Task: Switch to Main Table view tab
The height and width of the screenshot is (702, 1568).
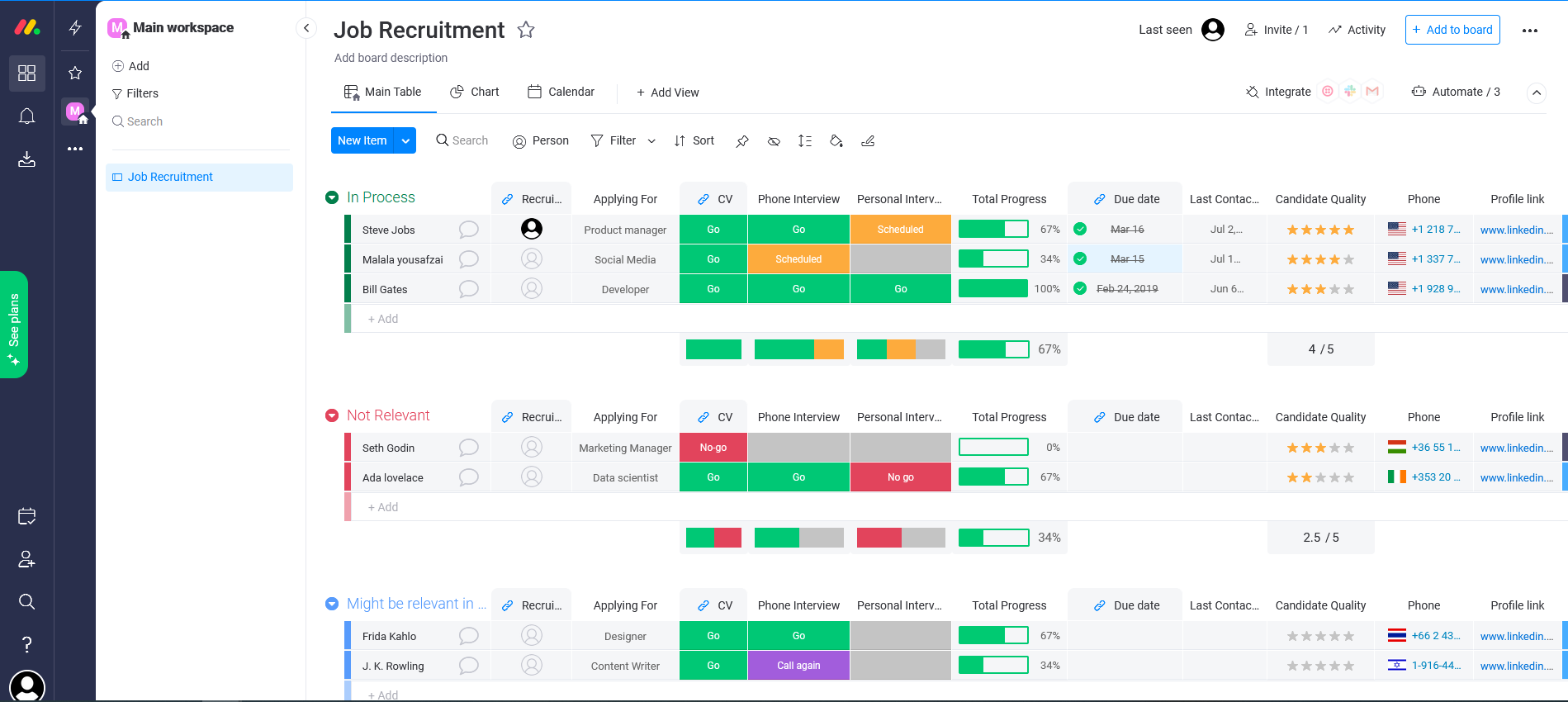Action: 383,92
